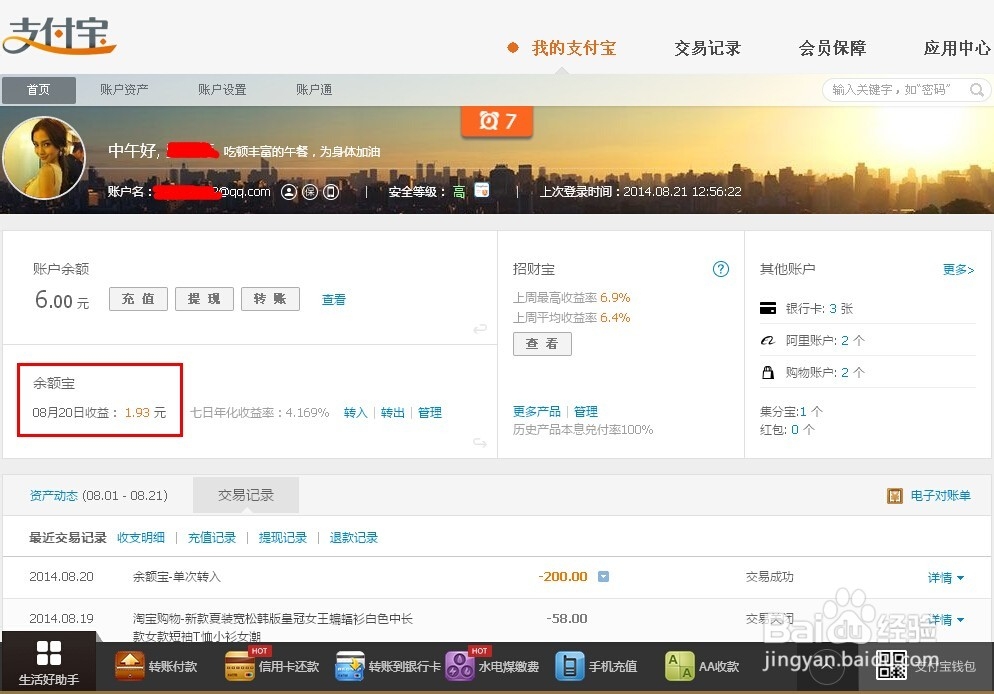Click the user avatar photo
This screenshot has width=994, height=694.
coord(44,158)
